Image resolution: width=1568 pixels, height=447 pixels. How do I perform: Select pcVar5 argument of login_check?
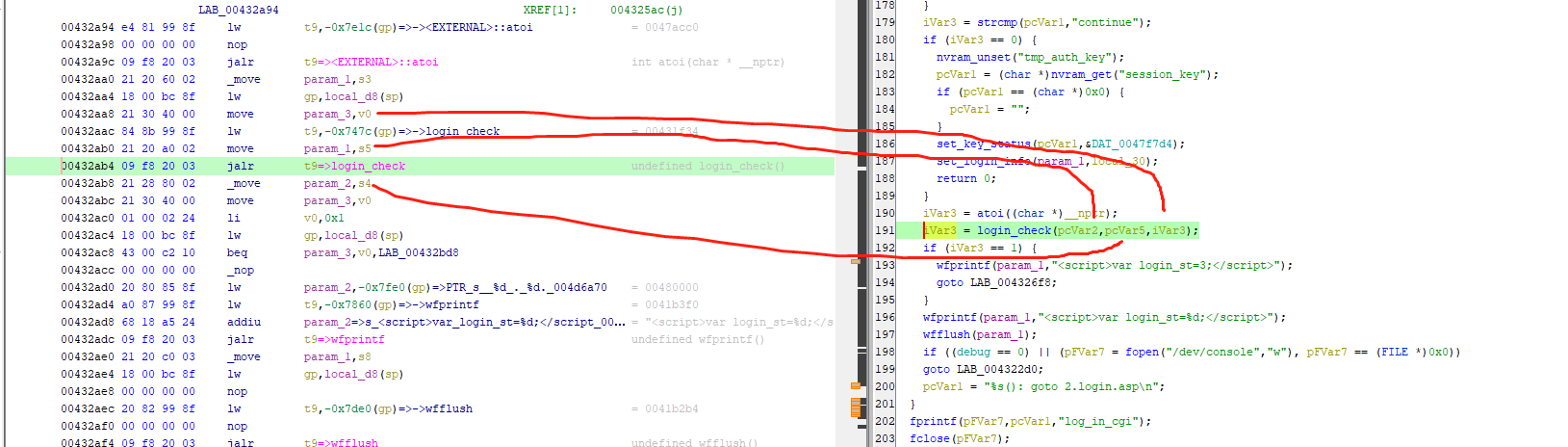coord(1125,230)
